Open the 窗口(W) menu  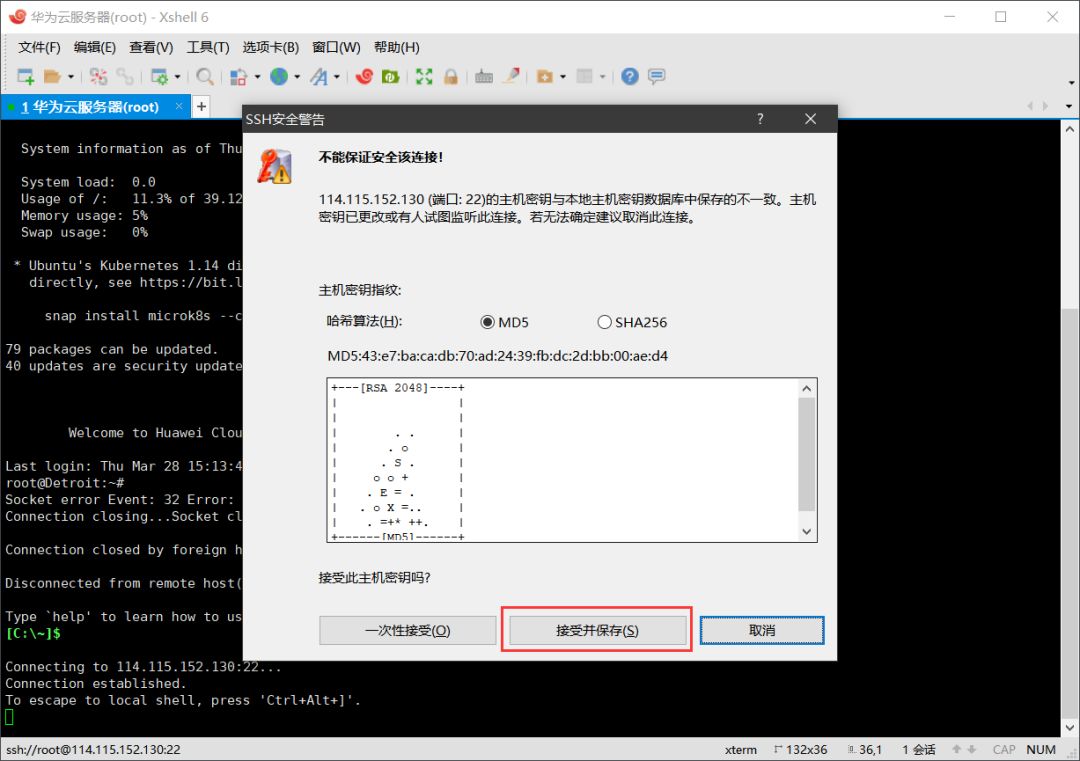(x=336, y=47)
